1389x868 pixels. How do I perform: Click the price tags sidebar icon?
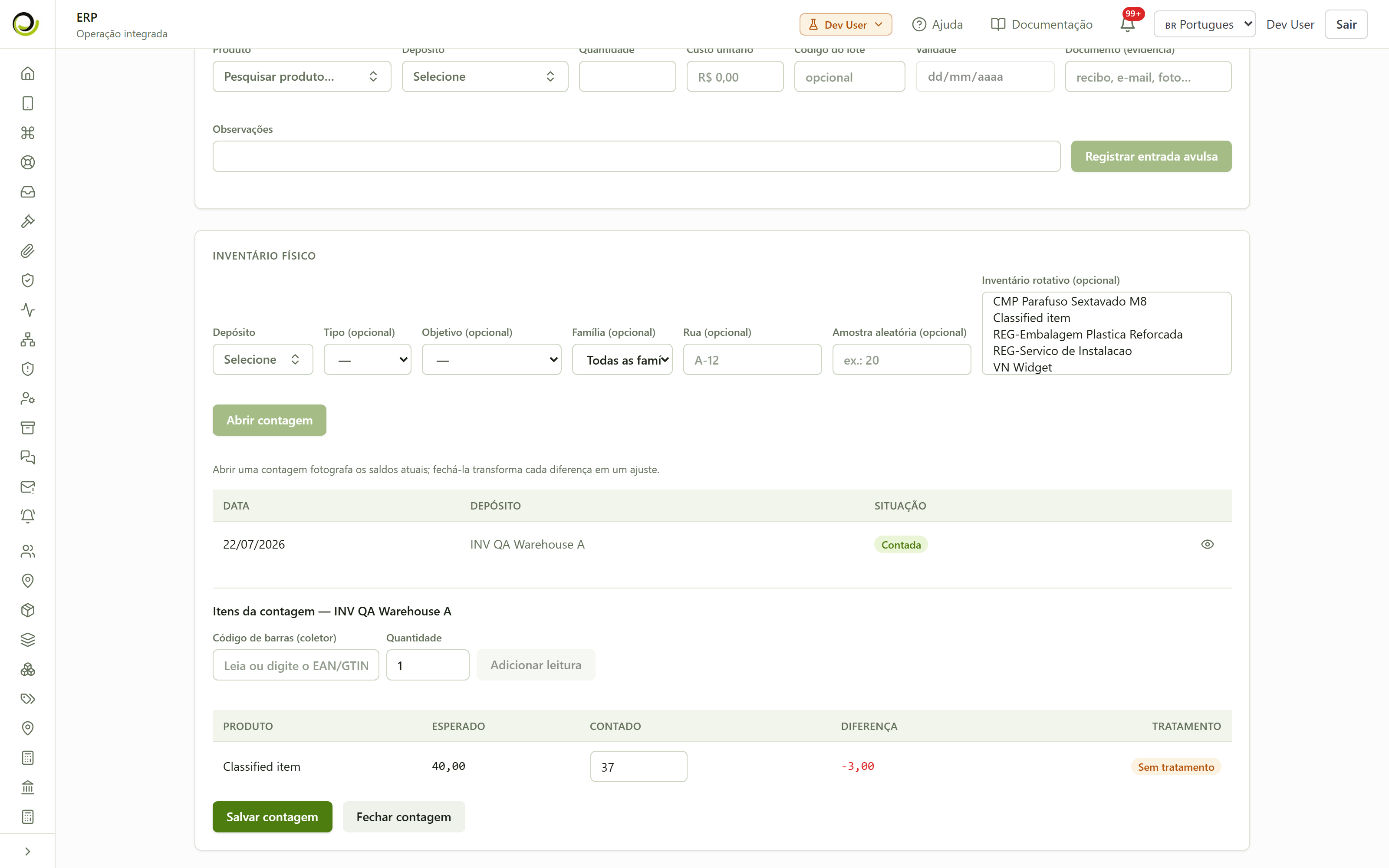[x=27, y=699]
